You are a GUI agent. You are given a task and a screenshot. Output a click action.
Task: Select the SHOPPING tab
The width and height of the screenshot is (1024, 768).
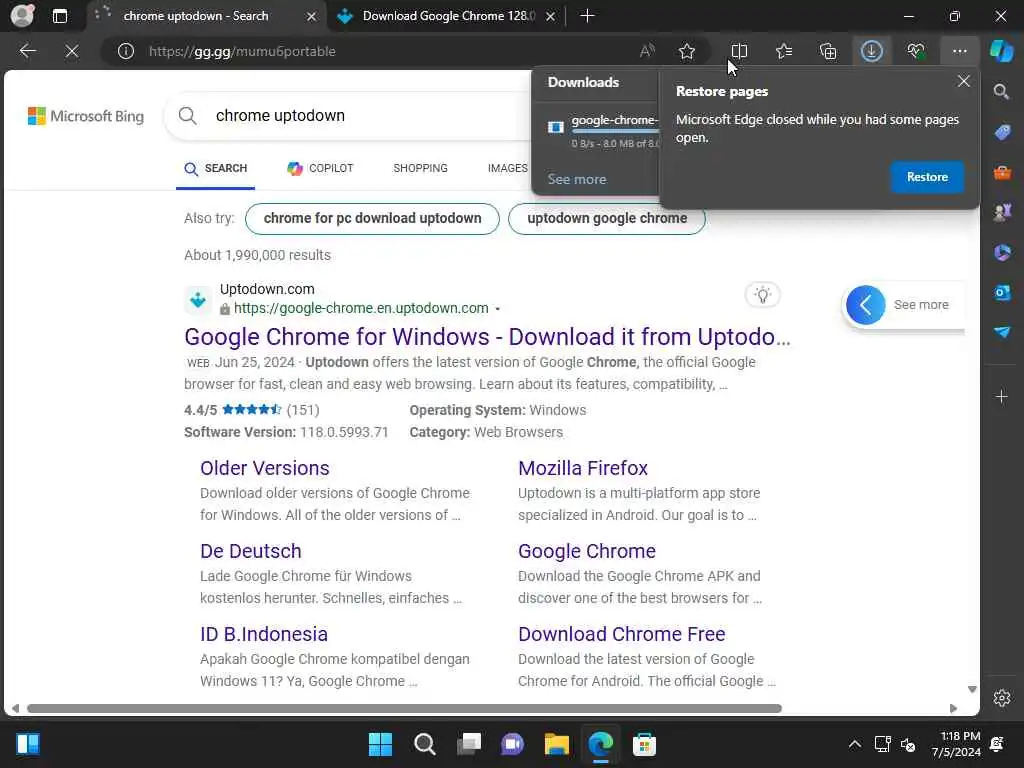(x=421, y=168)
